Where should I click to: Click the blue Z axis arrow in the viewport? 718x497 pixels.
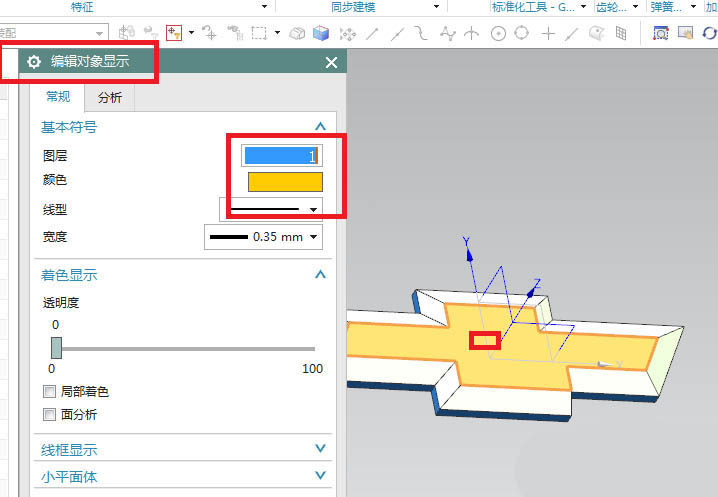pyautogui.click(x=532, y=291)
